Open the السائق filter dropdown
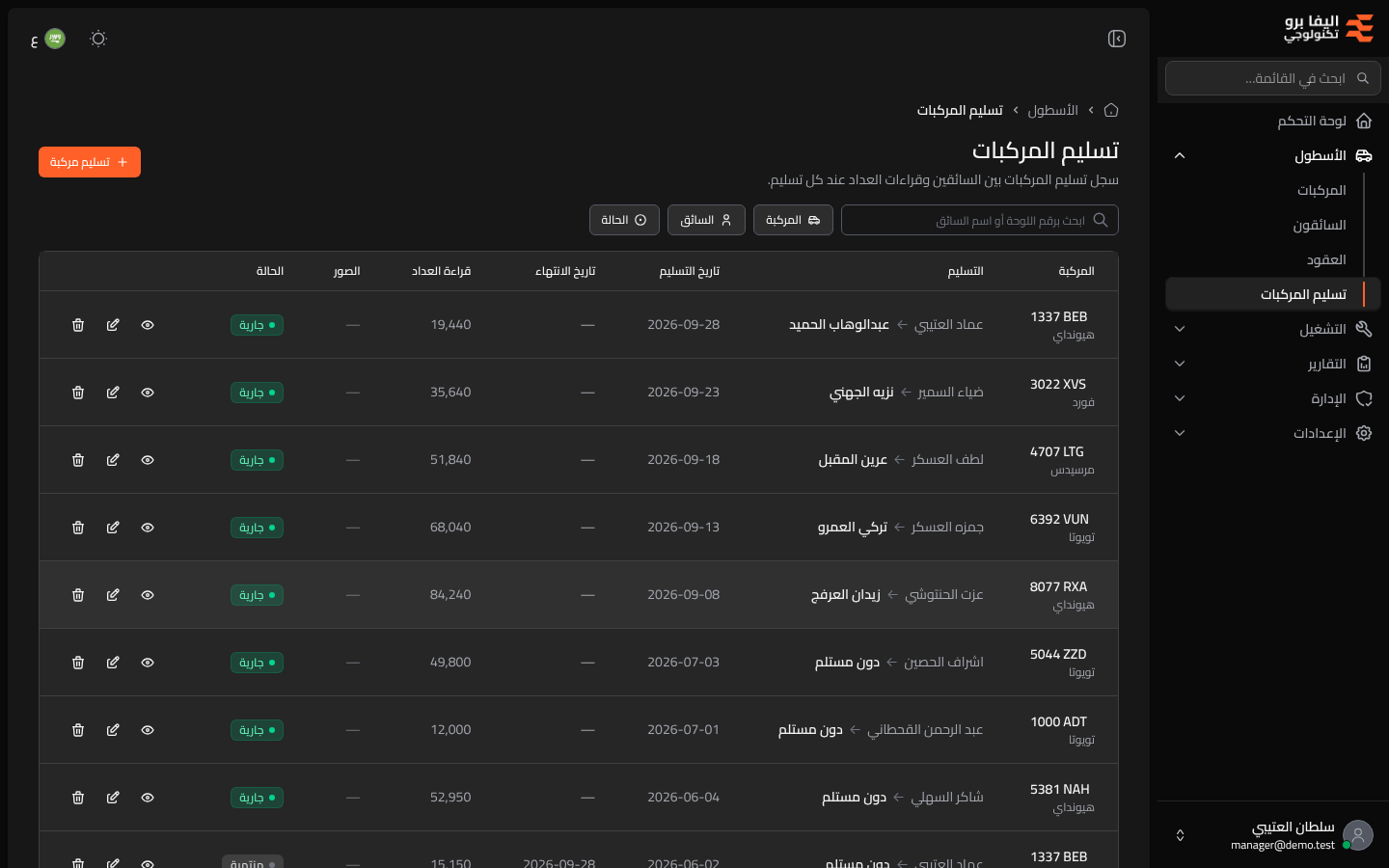Image resolution: width=1389 pixels, height=868 pixels. tap(706, 220)
